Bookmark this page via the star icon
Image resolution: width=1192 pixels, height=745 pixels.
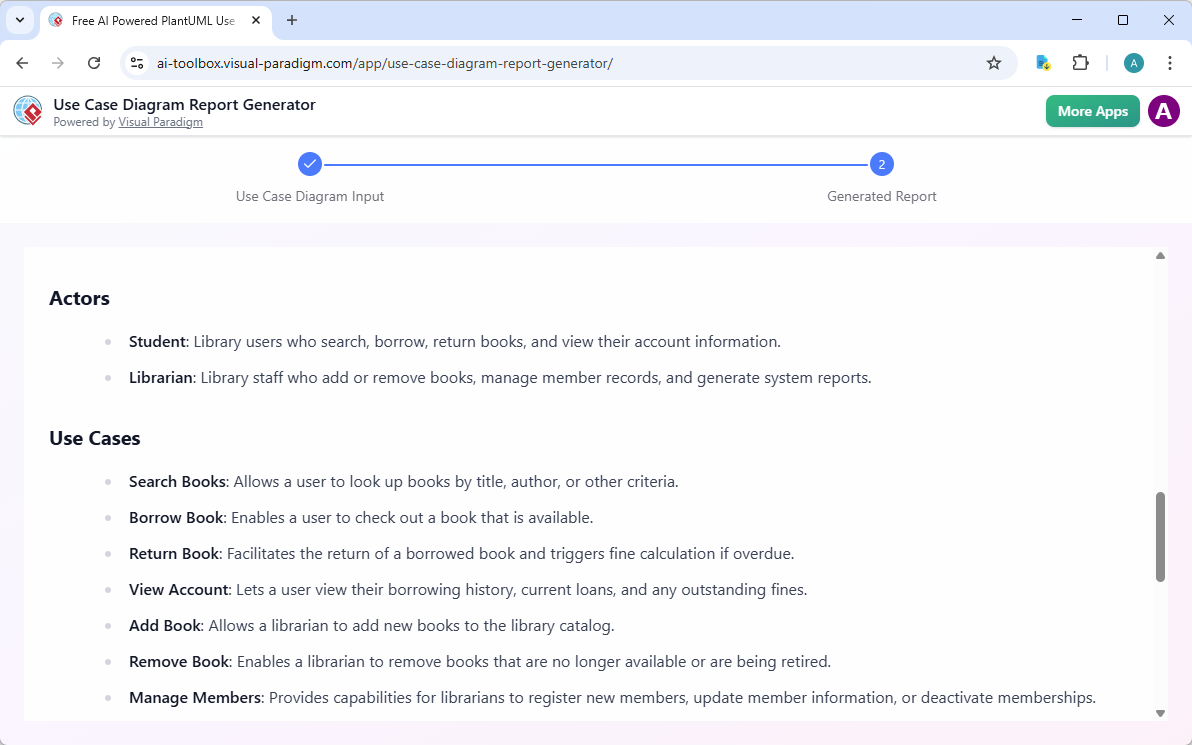pos(994,62)
